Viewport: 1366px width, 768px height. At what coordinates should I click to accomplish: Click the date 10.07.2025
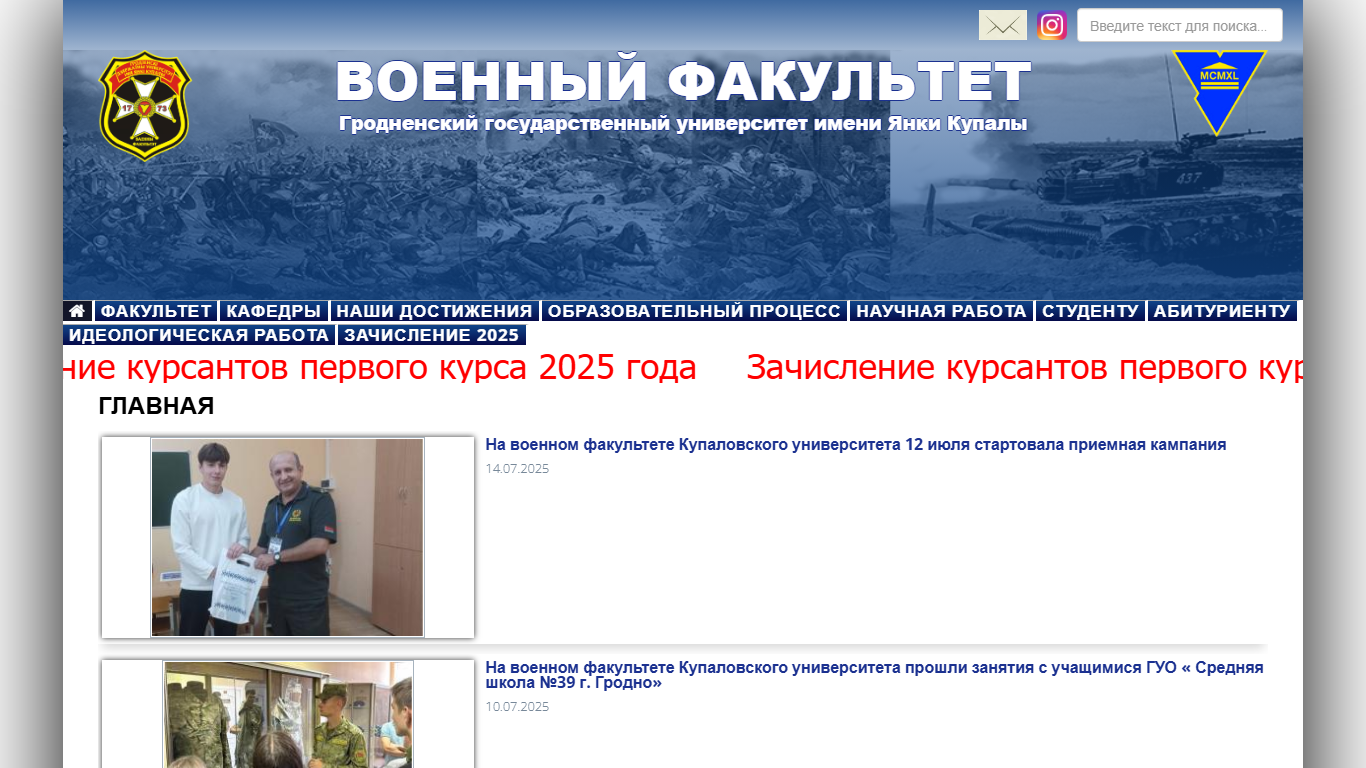(517, 707)
